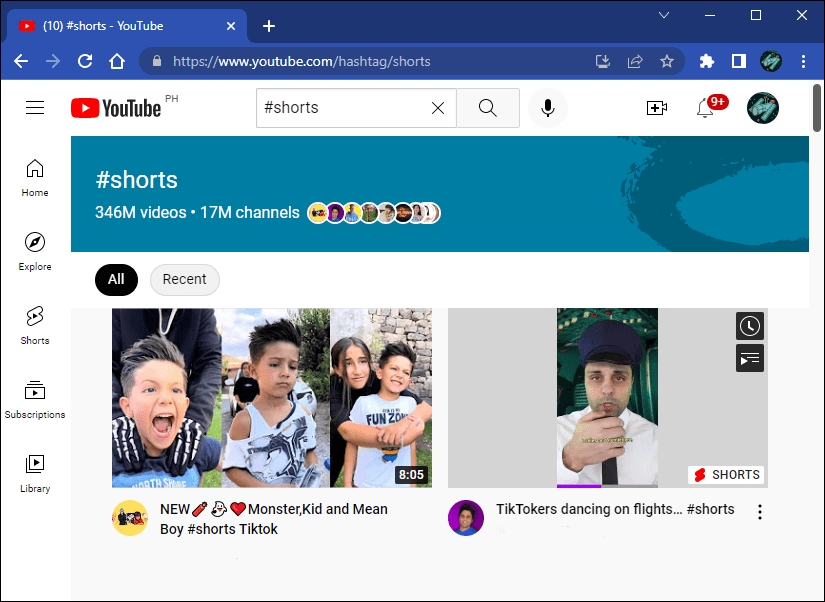Start a voice search with the microphone
Screen dimensions: 825x602
[x=547, y=107]
